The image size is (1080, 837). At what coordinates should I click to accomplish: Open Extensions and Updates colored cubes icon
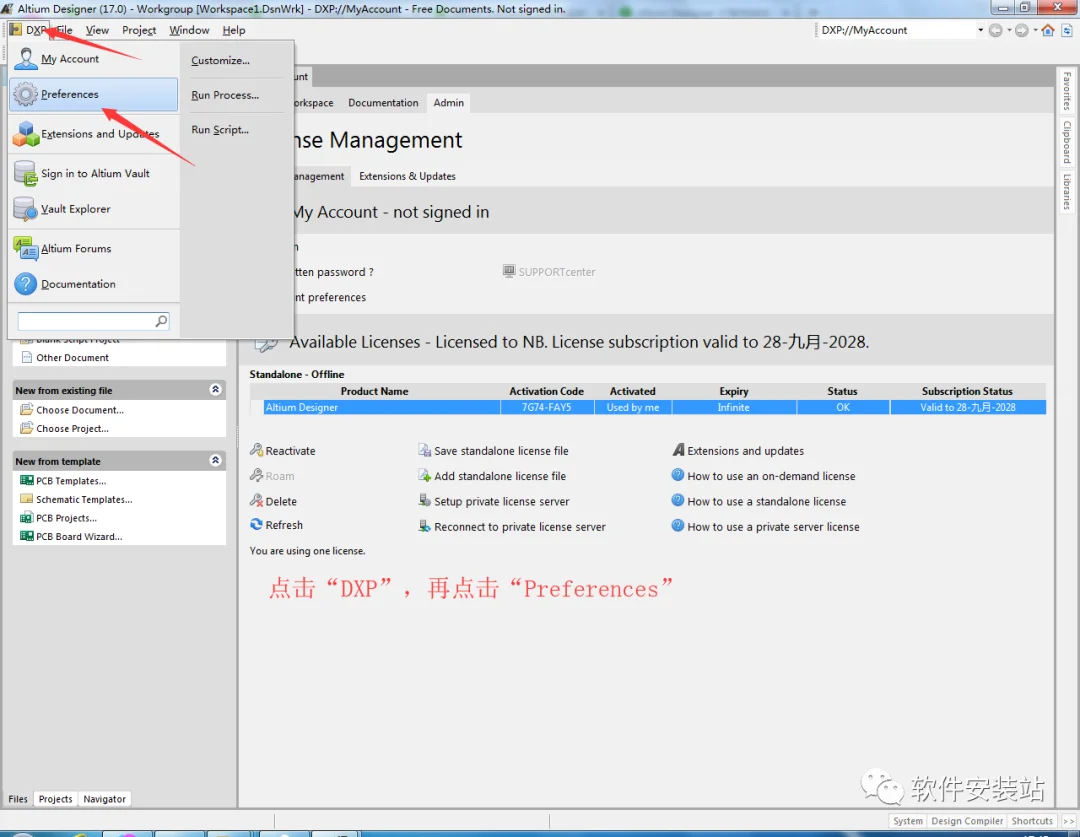click(x=26, y=134)
